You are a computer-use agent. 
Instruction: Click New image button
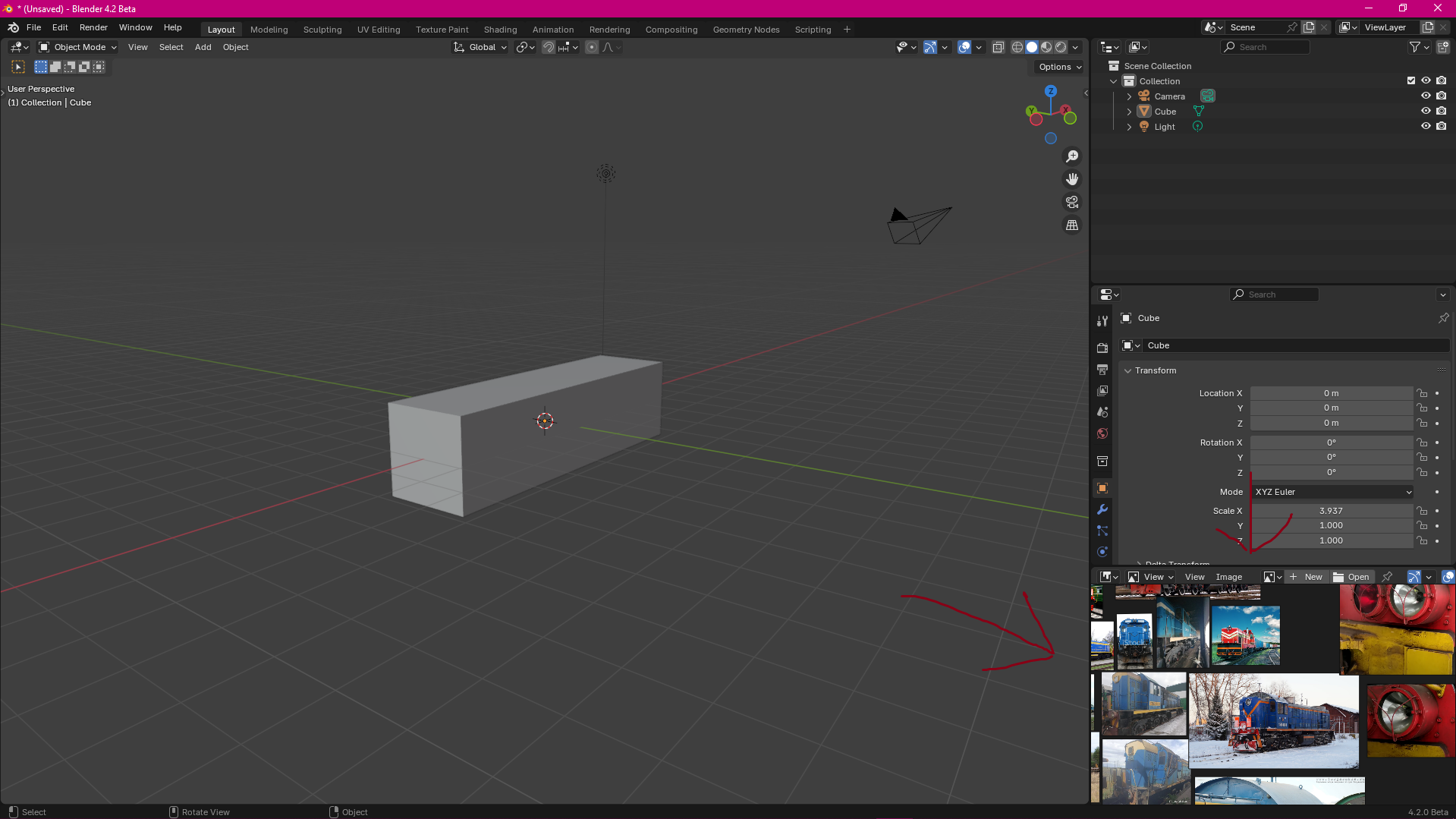(x=1306, y=577)
